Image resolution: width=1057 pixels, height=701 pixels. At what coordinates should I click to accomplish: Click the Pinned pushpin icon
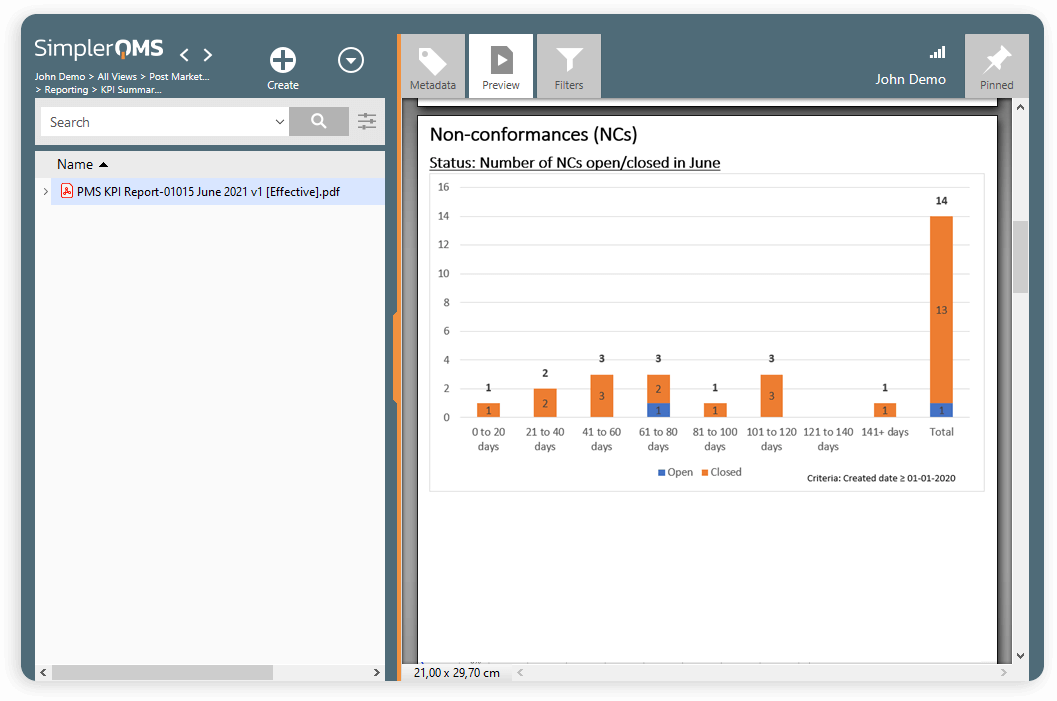996,56
